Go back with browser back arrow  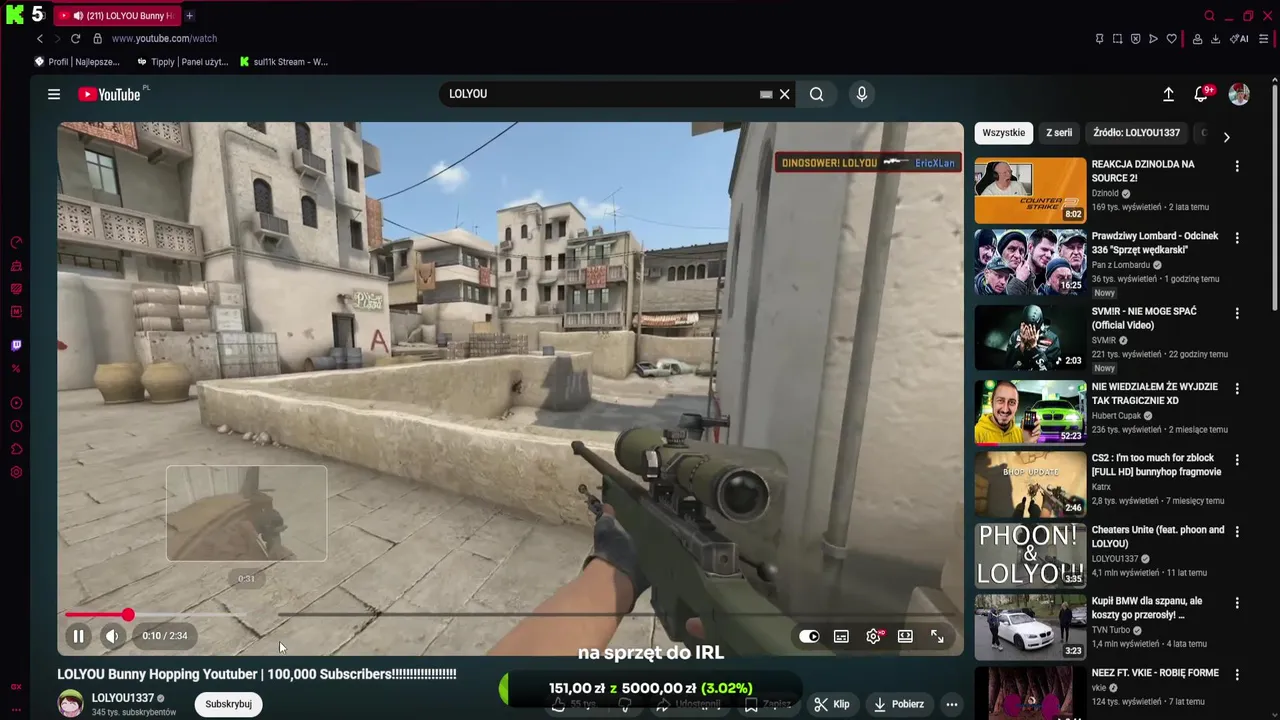click(x=40, y=38)
